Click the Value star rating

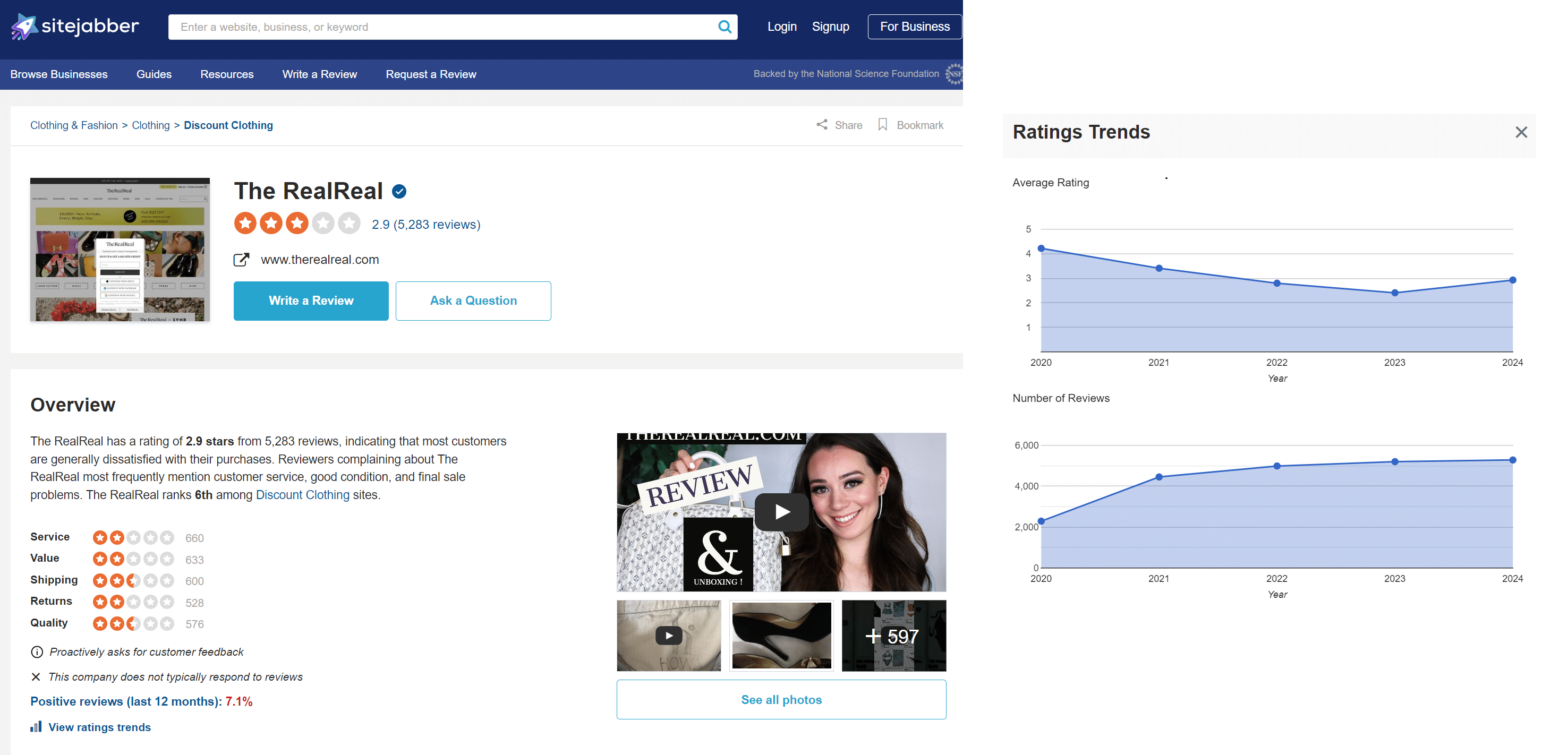pyautogui.click(x=133, y=559)
